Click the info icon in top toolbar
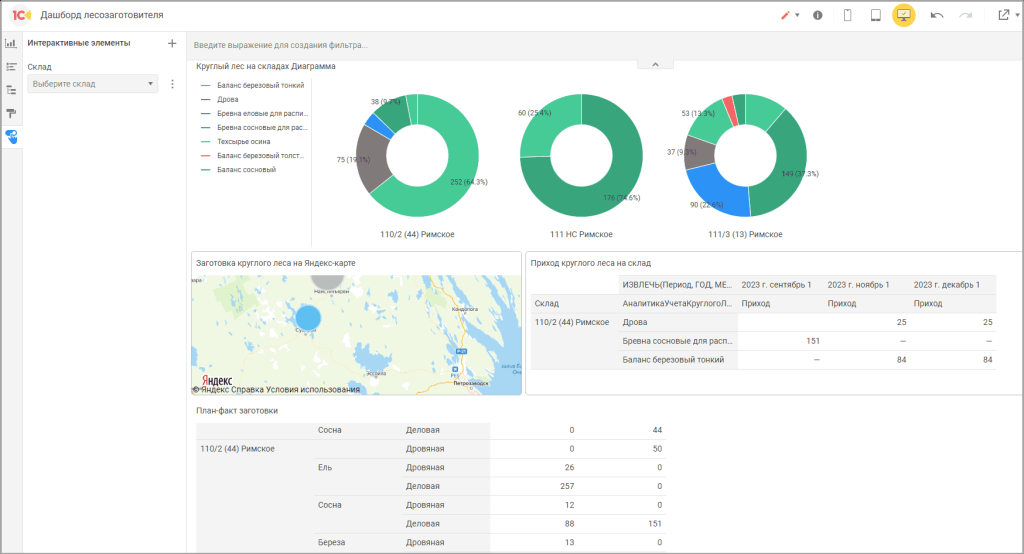 pos(818,15)
